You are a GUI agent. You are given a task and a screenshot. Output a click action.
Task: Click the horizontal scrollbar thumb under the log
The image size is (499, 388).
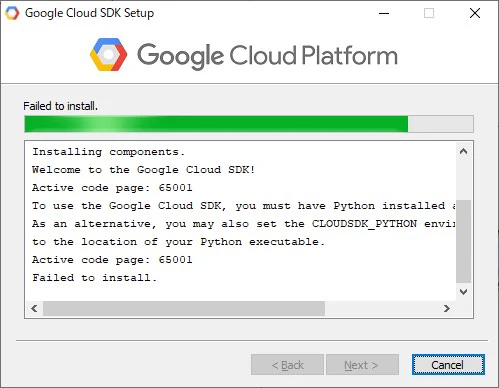(x=184, y=309)
